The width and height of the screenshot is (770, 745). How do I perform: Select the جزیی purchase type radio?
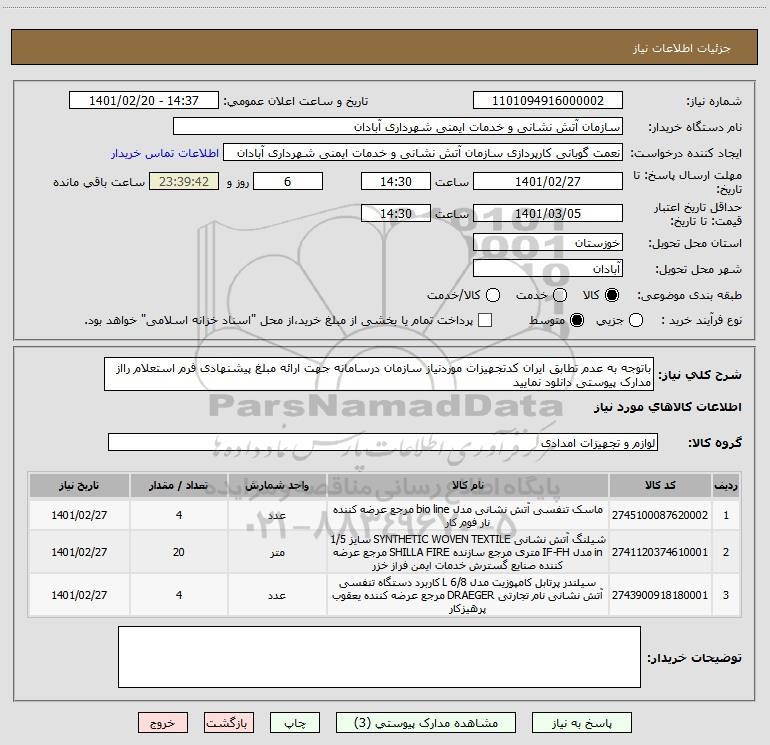pos(636,321)
